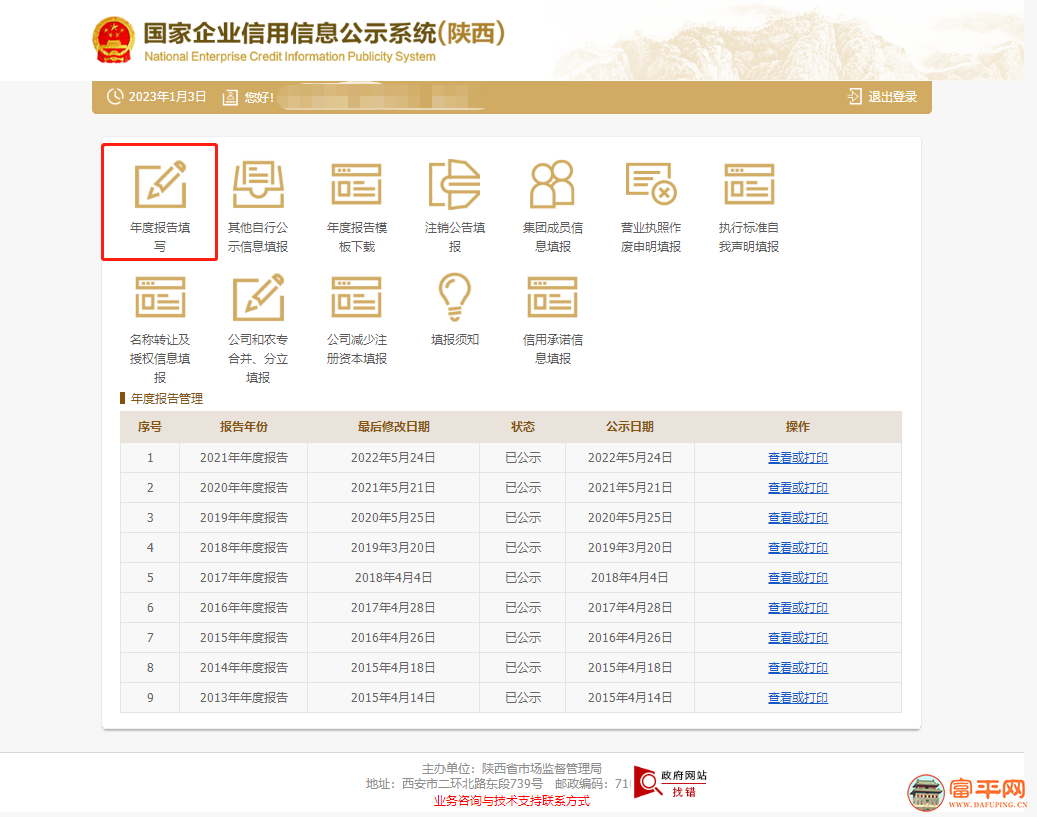View or print the 2017年年度报告
Image resolution: width=1037 pixels, height=817 pixels.
tap(798, 578)
